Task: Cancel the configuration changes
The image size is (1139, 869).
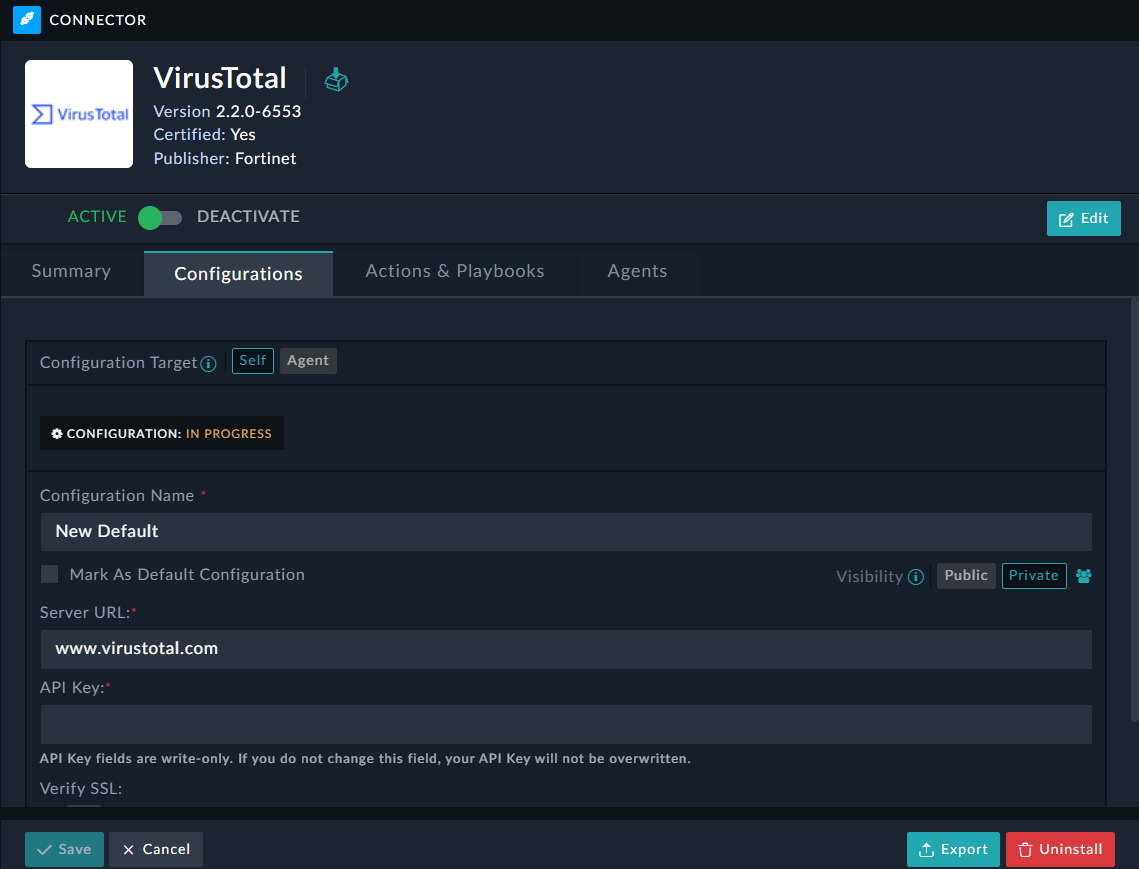Action: (x=155, y=849)
